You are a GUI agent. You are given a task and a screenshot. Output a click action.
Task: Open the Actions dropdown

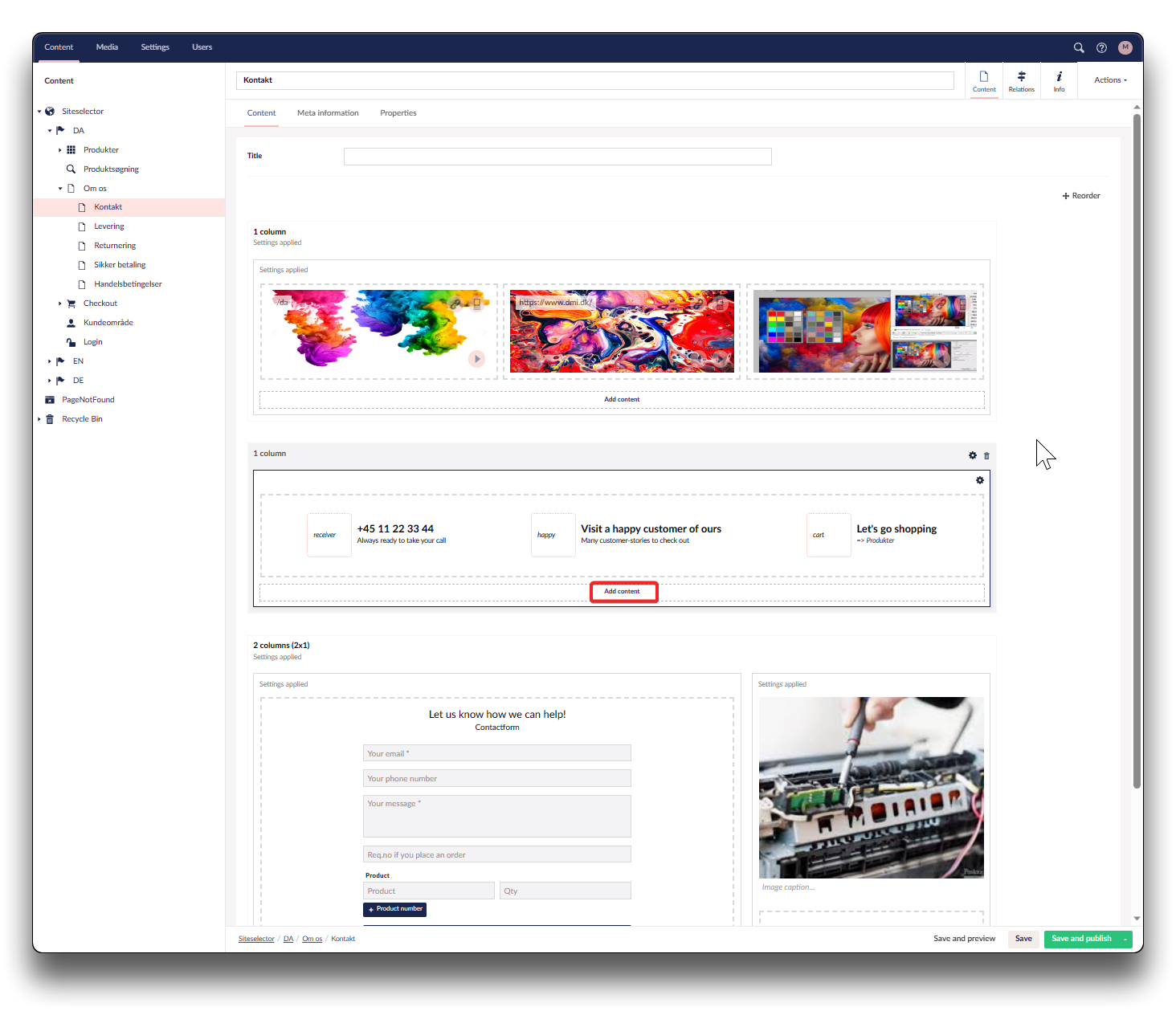click(1110, 80)
